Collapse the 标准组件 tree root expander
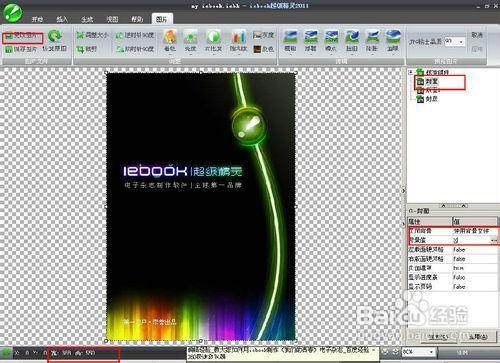This screenshot has width=500, height=363. click(411, 72)
